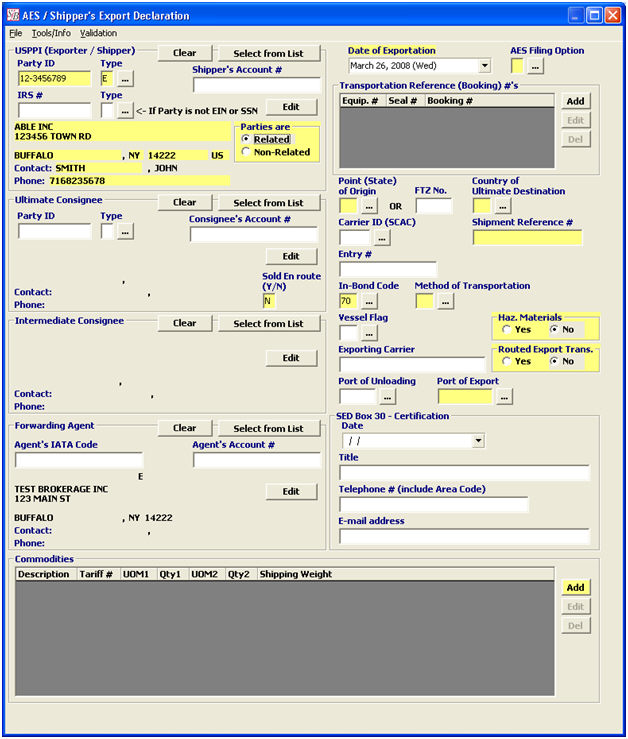
Task: Clear the Ultimate Consignee section
Action: click(x=185, y=202)
